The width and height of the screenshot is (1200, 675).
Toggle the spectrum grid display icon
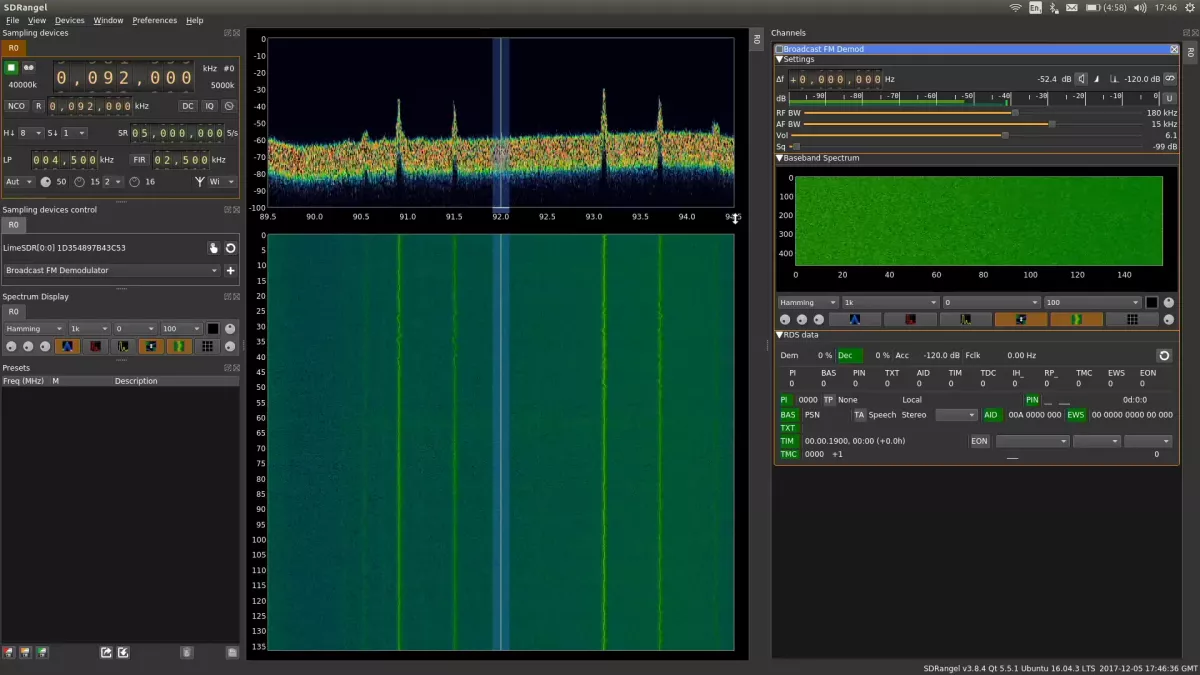click(208, 347)
